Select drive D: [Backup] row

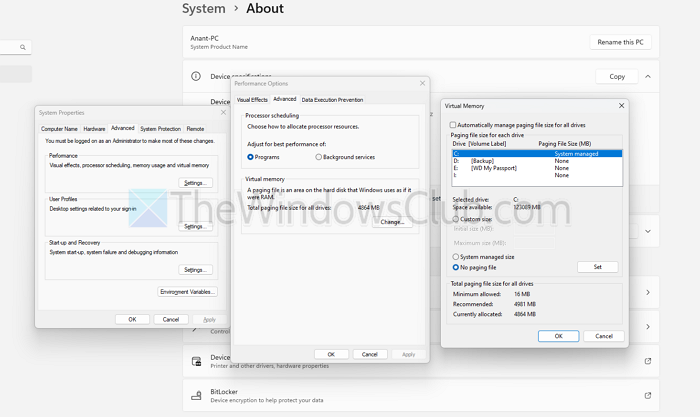point(537,161)
